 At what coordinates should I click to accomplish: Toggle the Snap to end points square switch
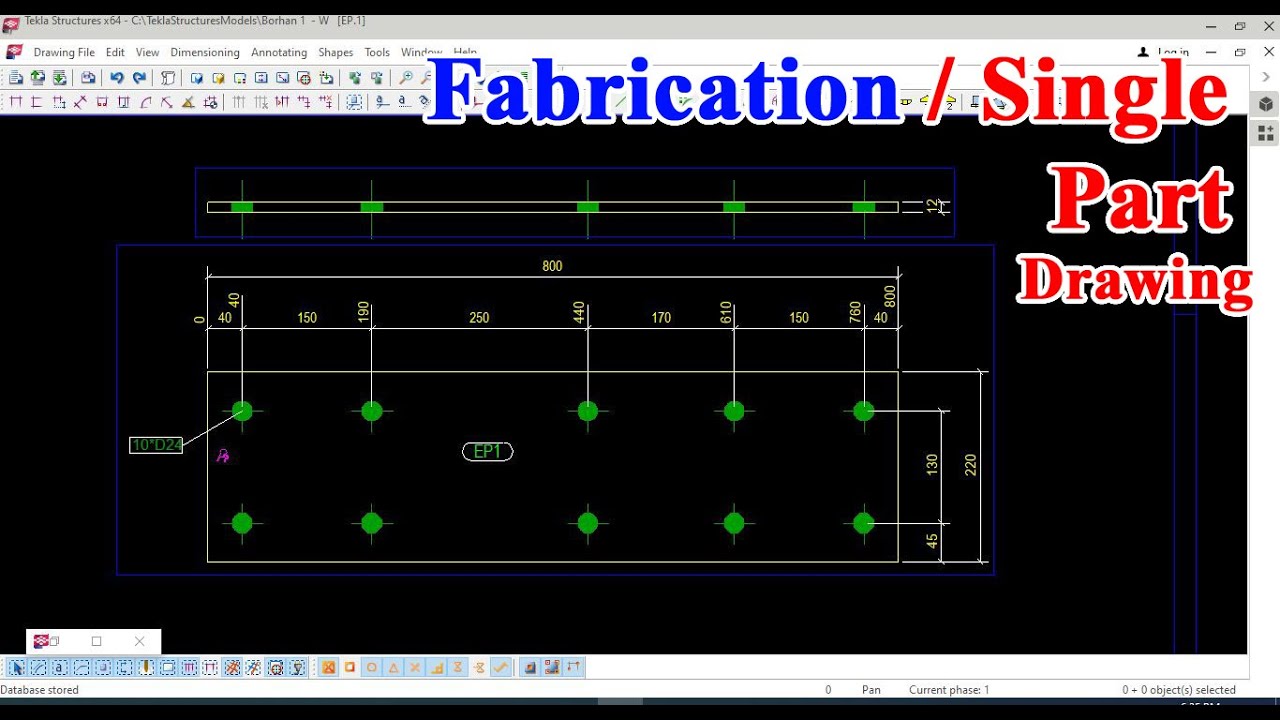click(349, 667)
